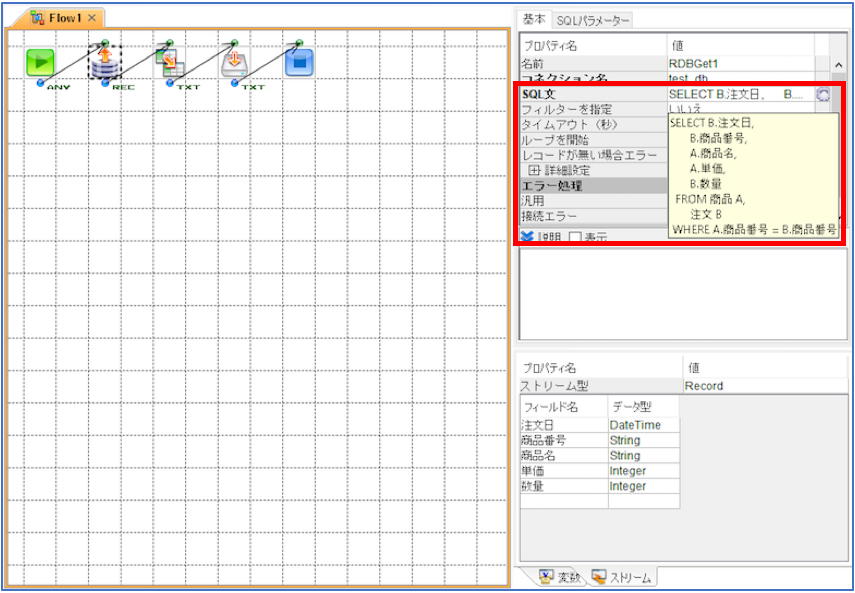Screen dimensions: 855x593
Task: Open the ストリーム tab
Action: [x=623, y=577]
